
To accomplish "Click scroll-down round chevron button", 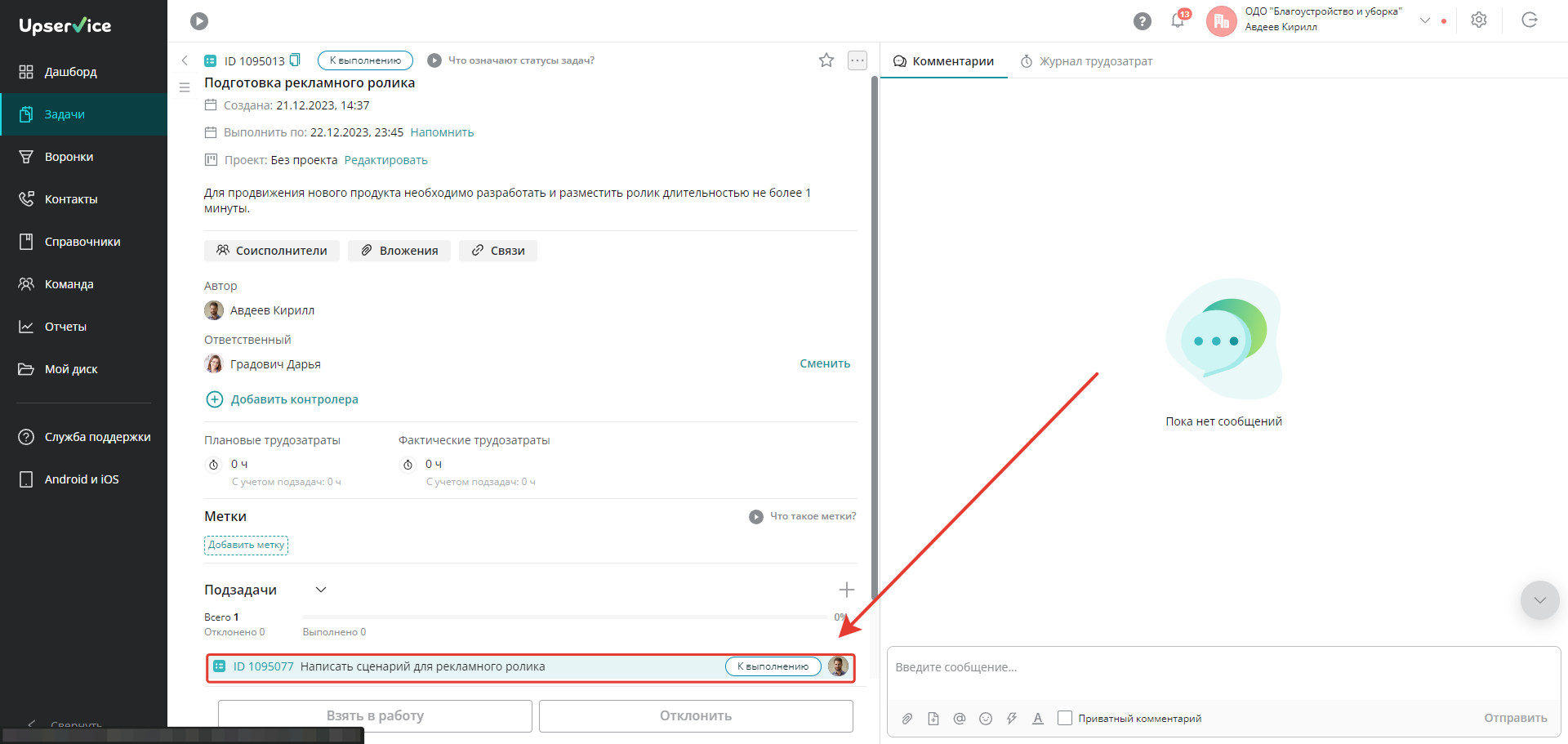I will (1540, 600).
